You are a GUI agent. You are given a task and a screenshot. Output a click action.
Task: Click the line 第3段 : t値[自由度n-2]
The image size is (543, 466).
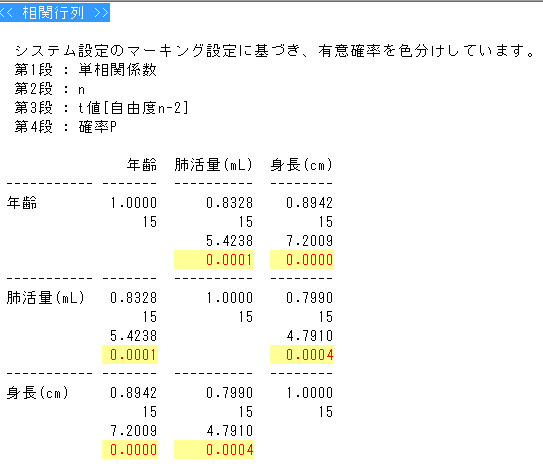[101, 108]
